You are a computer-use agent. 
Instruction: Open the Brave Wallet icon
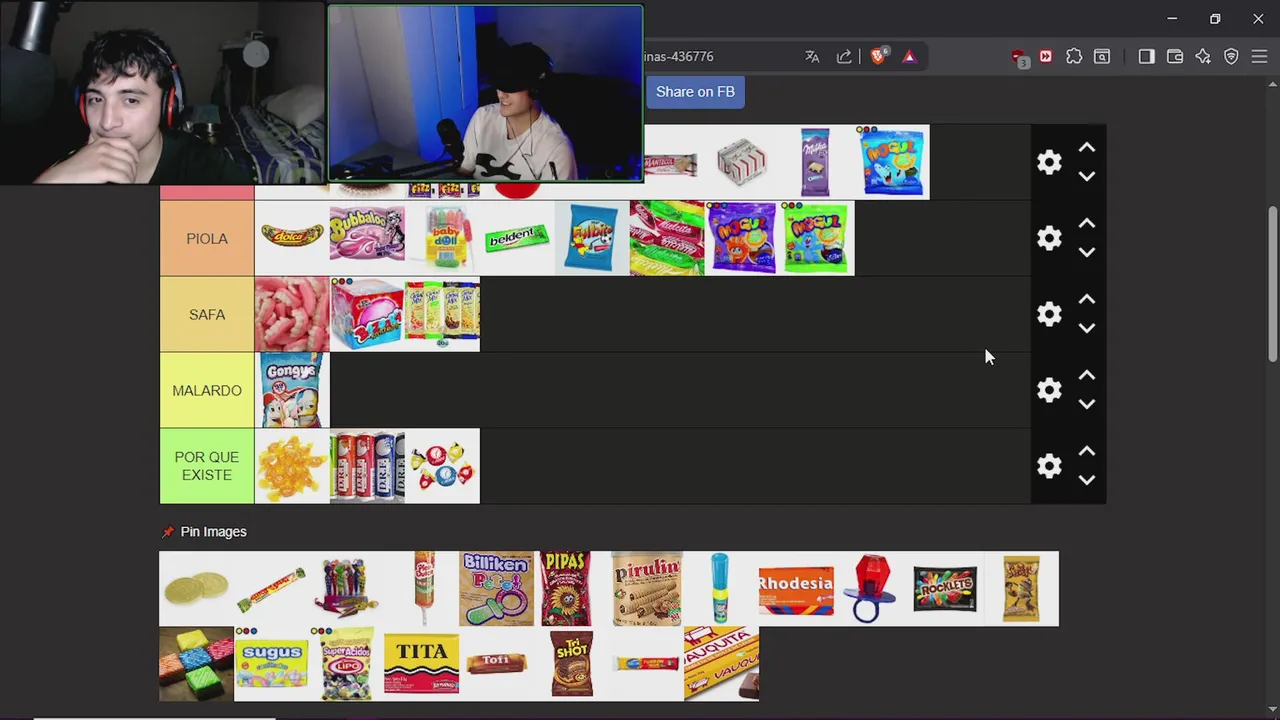(1175, 57)
